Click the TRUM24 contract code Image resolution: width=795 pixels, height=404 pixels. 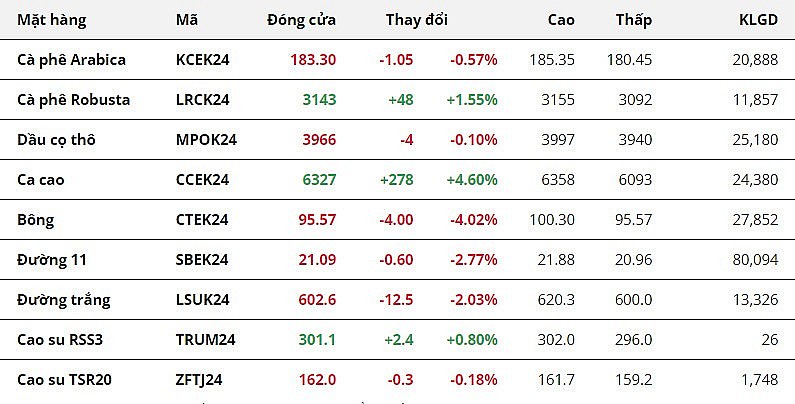205,340
